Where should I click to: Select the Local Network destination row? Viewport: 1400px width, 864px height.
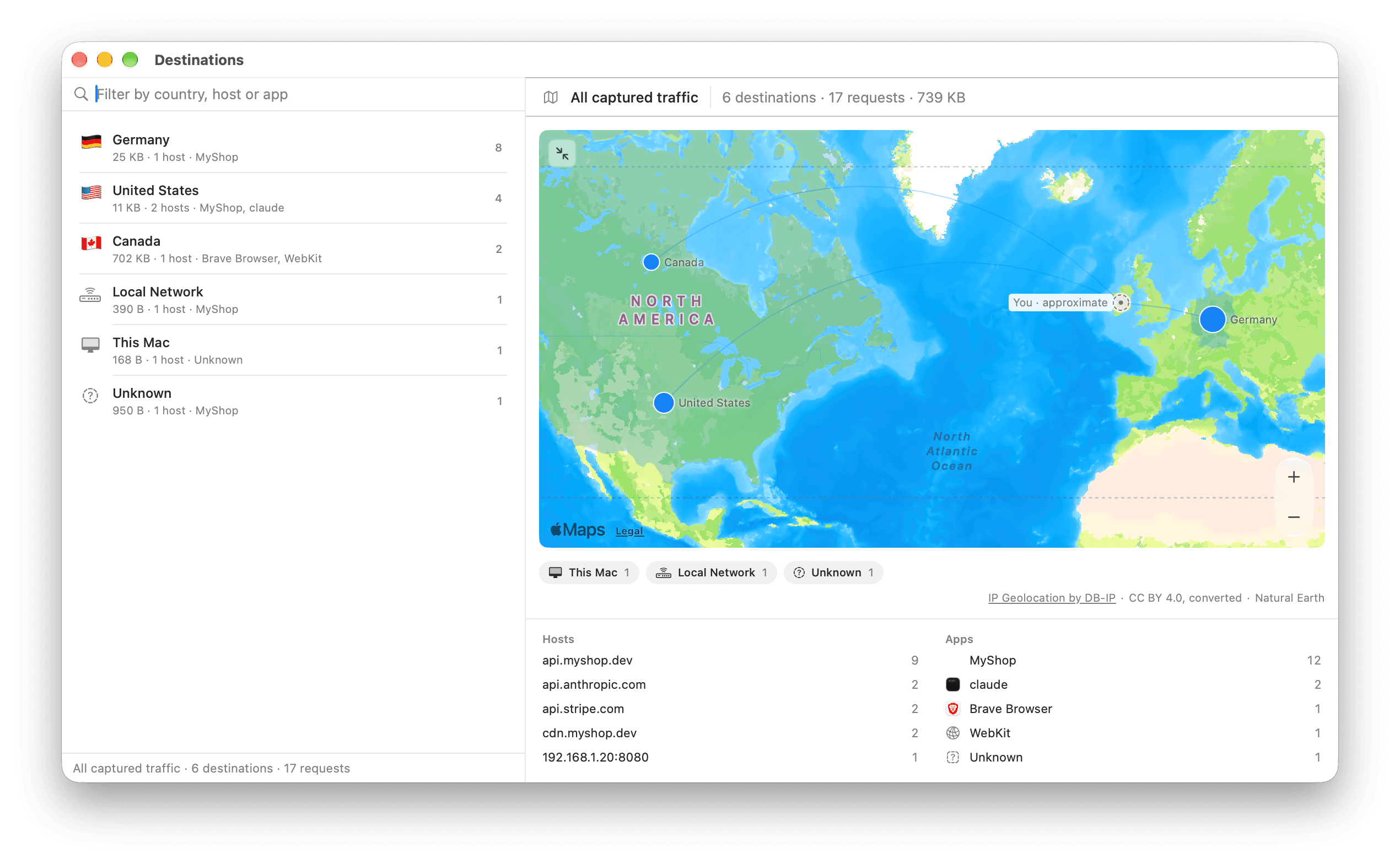tap(293, 299)
